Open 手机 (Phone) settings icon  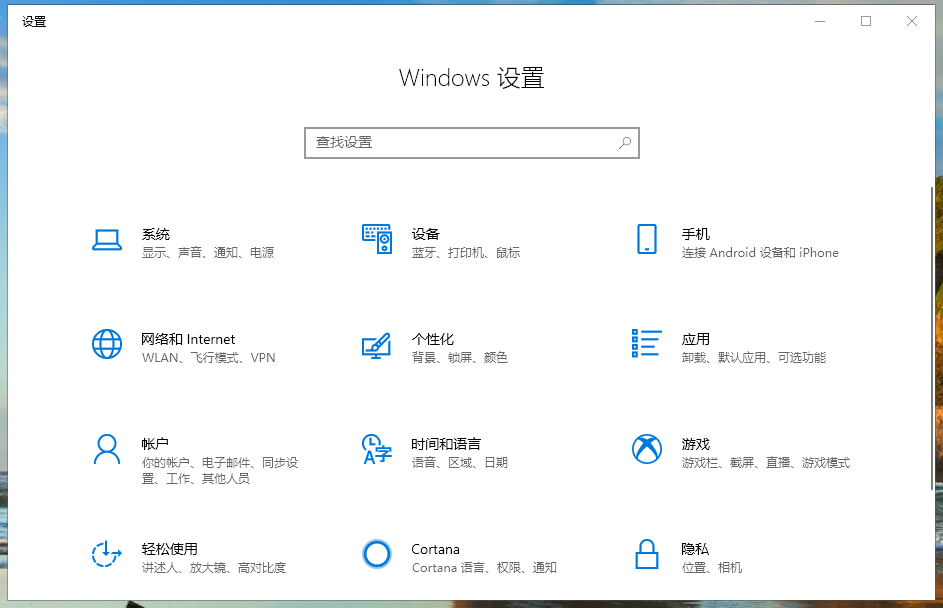[x=646, y=240]
